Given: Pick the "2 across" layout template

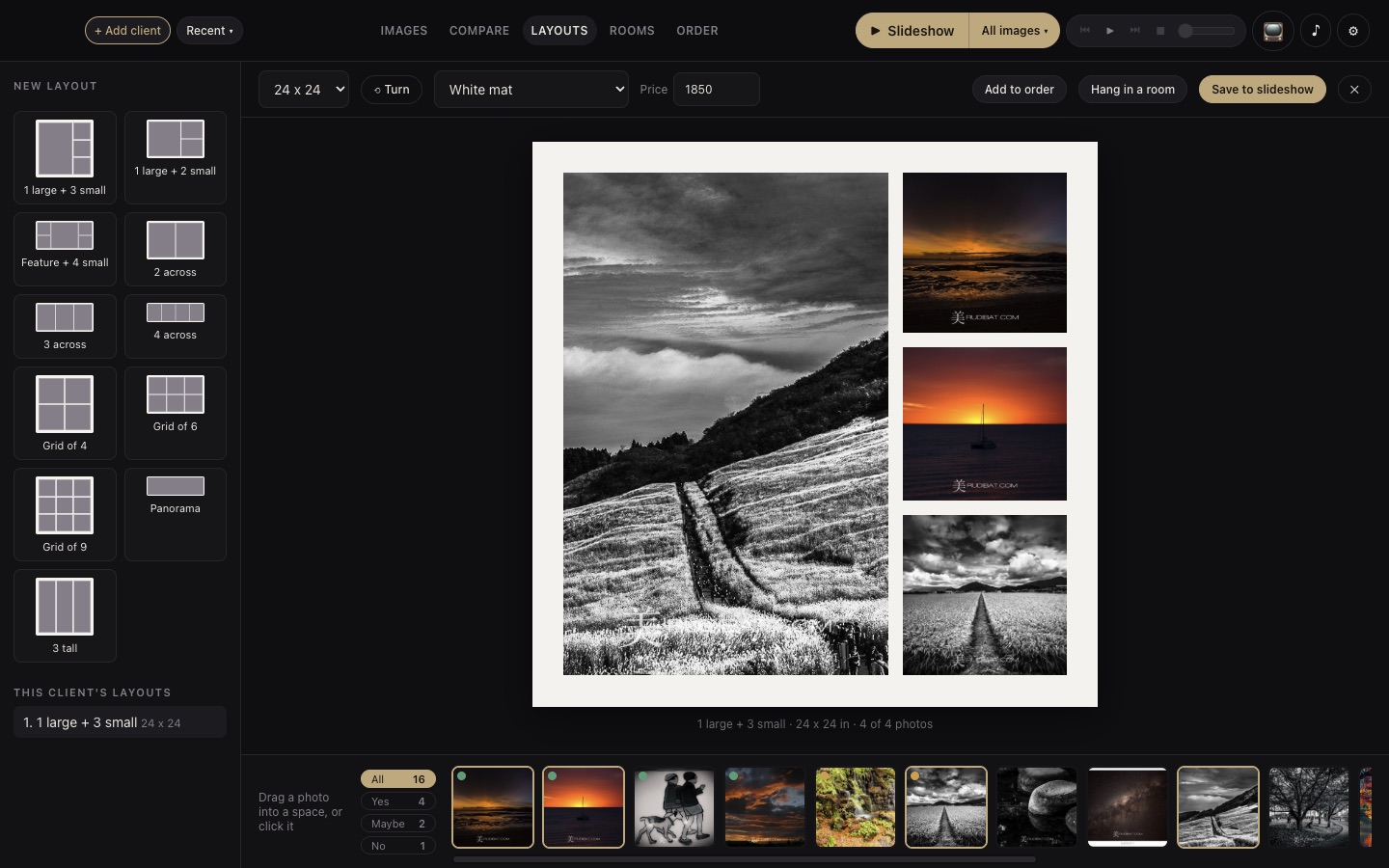Looking at the screenshot, I should (176, 249).
